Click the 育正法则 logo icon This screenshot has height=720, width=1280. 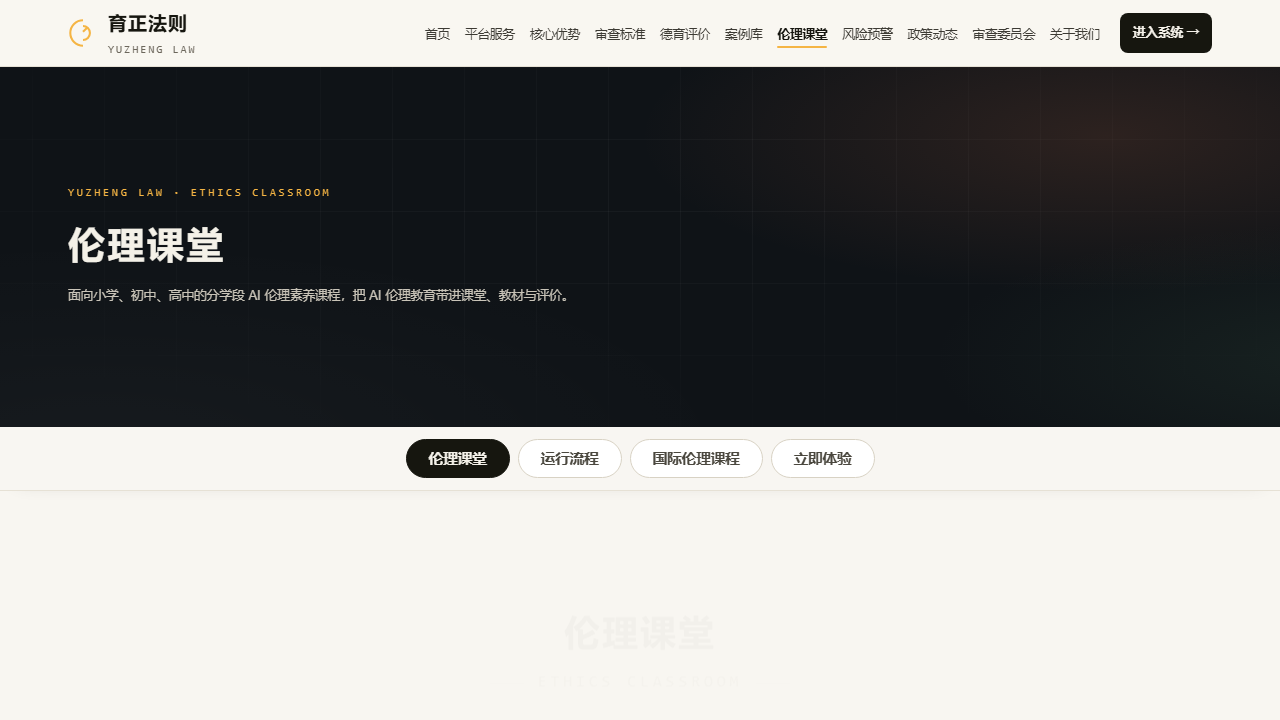click(80, 33)
